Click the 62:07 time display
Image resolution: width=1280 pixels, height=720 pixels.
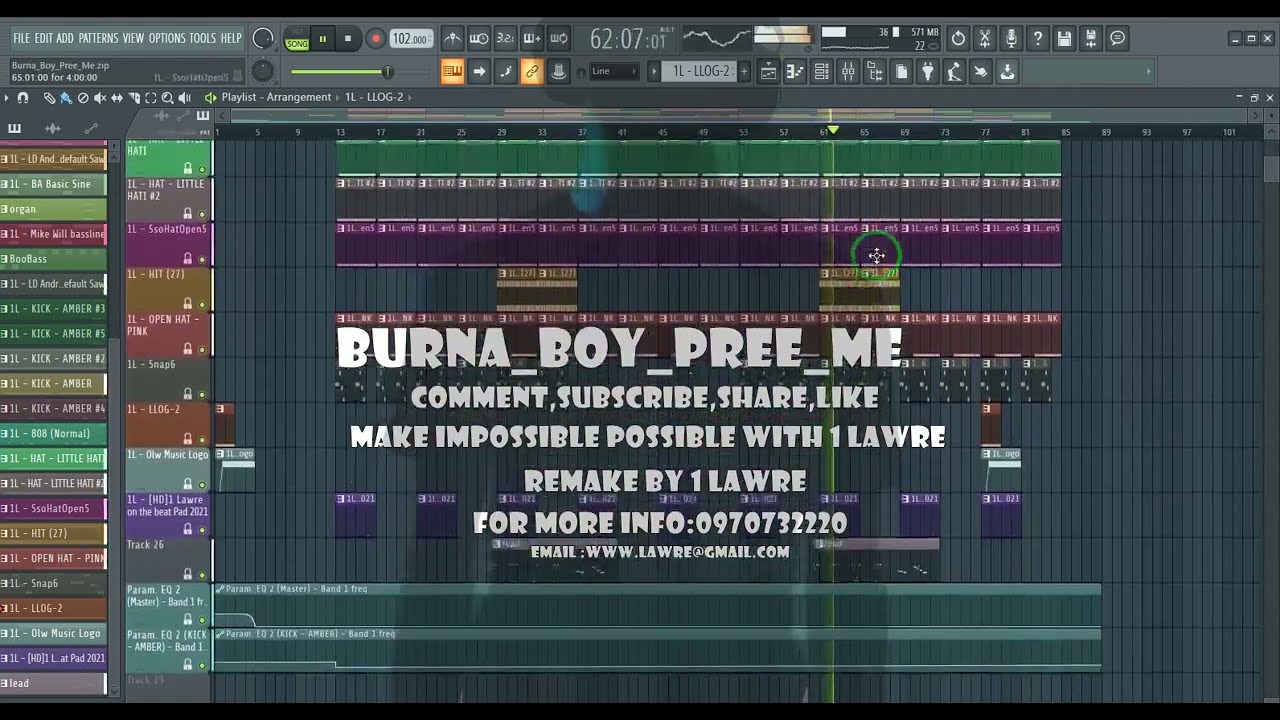tap(629, 39)
